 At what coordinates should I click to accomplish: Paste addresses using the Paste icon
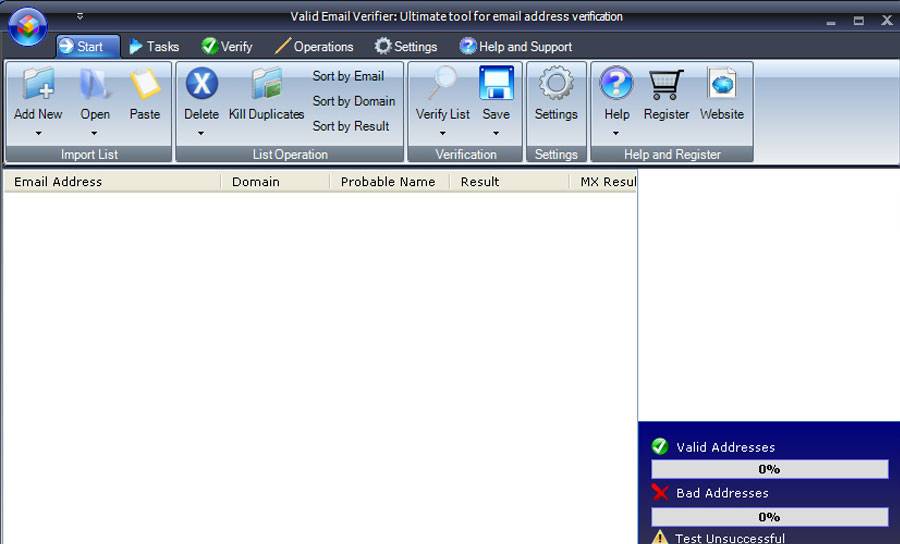click(x=145, y=85)
